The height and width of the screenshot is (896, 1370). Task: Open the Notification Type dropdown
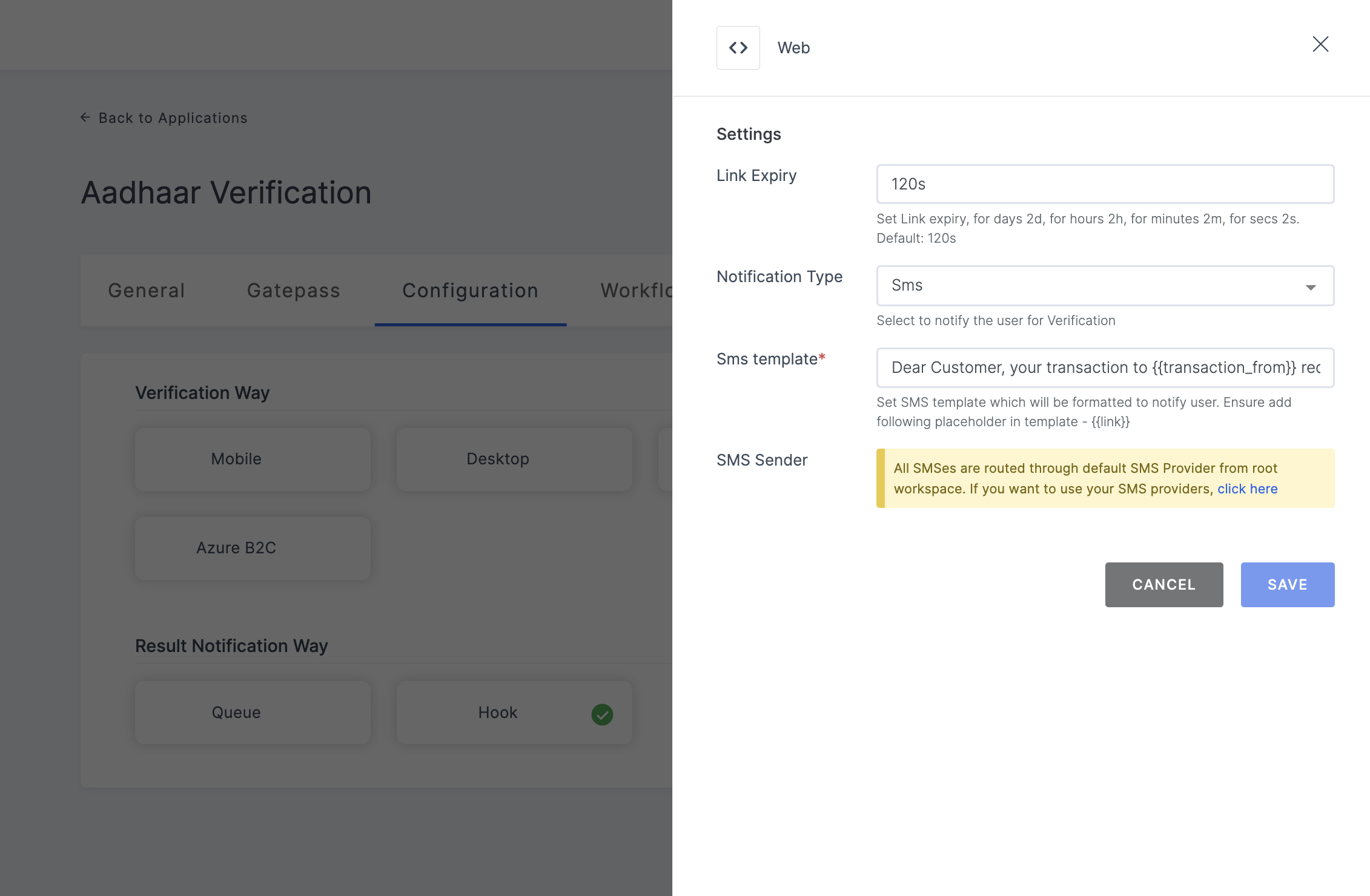click(x=1105, y=286)
